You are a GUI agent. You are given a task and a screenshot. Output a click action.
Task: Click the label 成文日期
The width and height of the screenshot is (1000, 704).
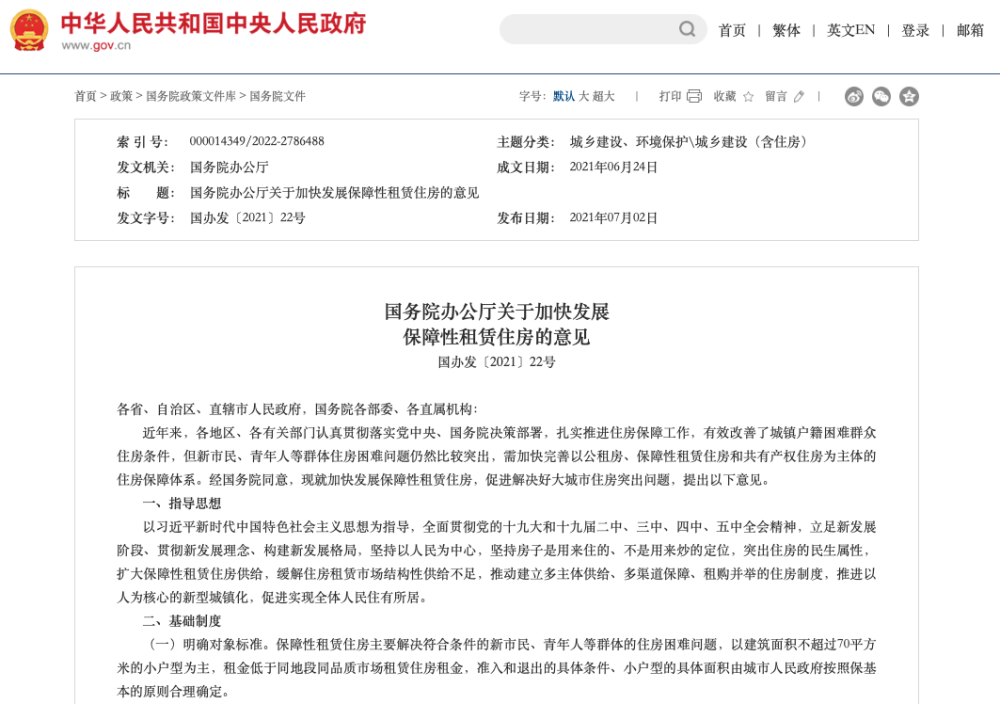click(526, 168)
